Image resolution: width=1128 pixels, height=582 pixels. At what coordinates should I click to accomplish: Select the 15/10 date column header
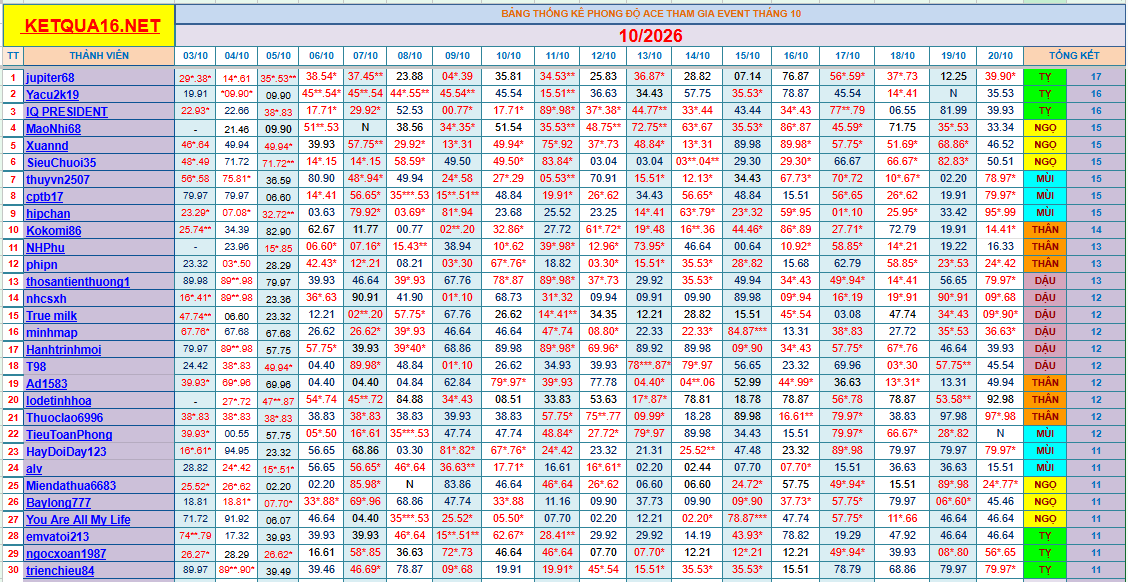click(747, 56)
